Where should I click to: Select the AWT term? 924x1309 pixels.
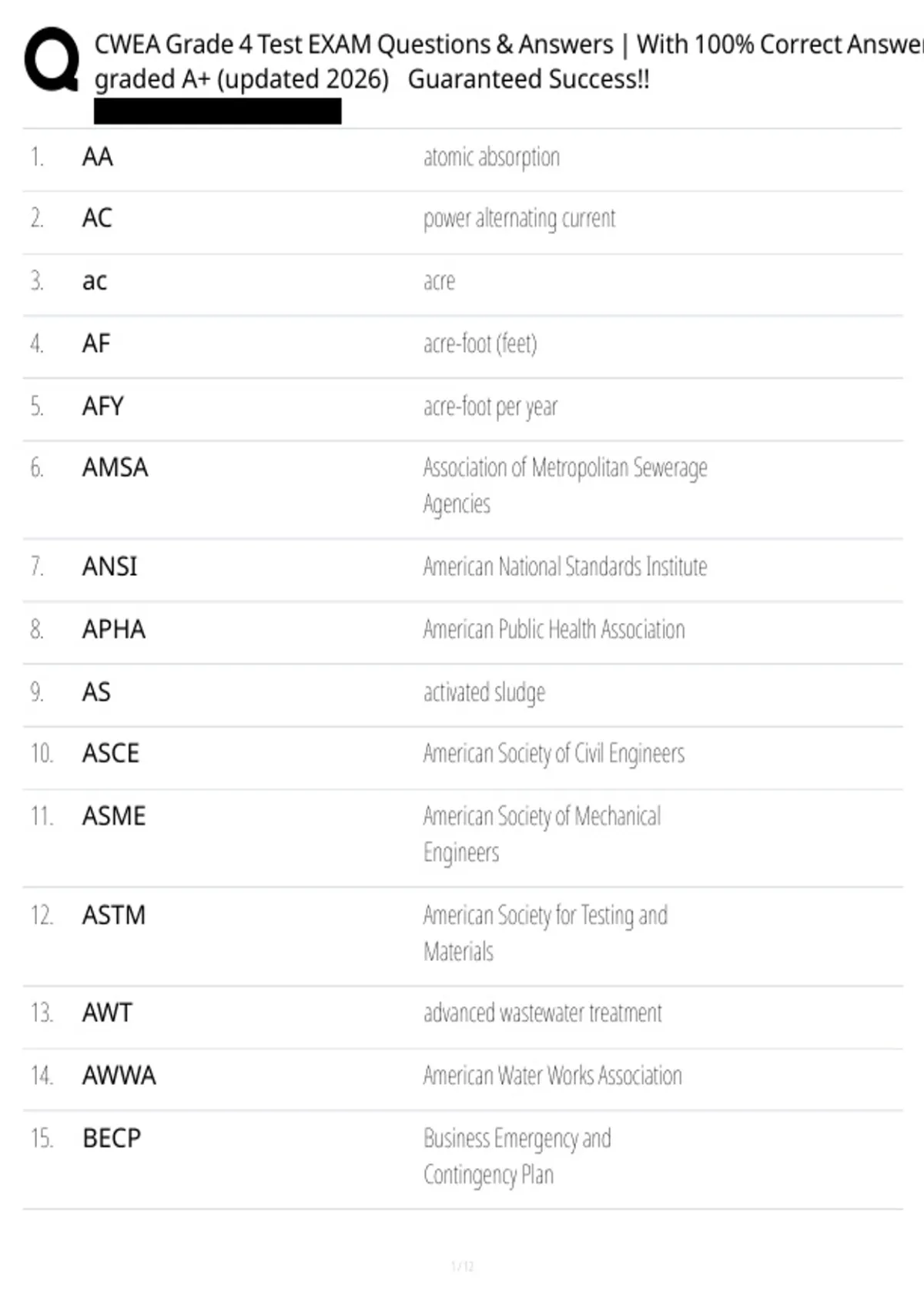tap(107, 1013)
